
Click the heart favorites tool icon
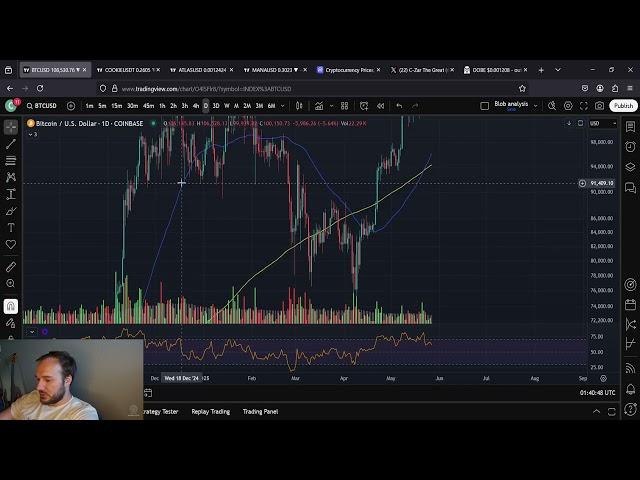[x=11, y=244]
